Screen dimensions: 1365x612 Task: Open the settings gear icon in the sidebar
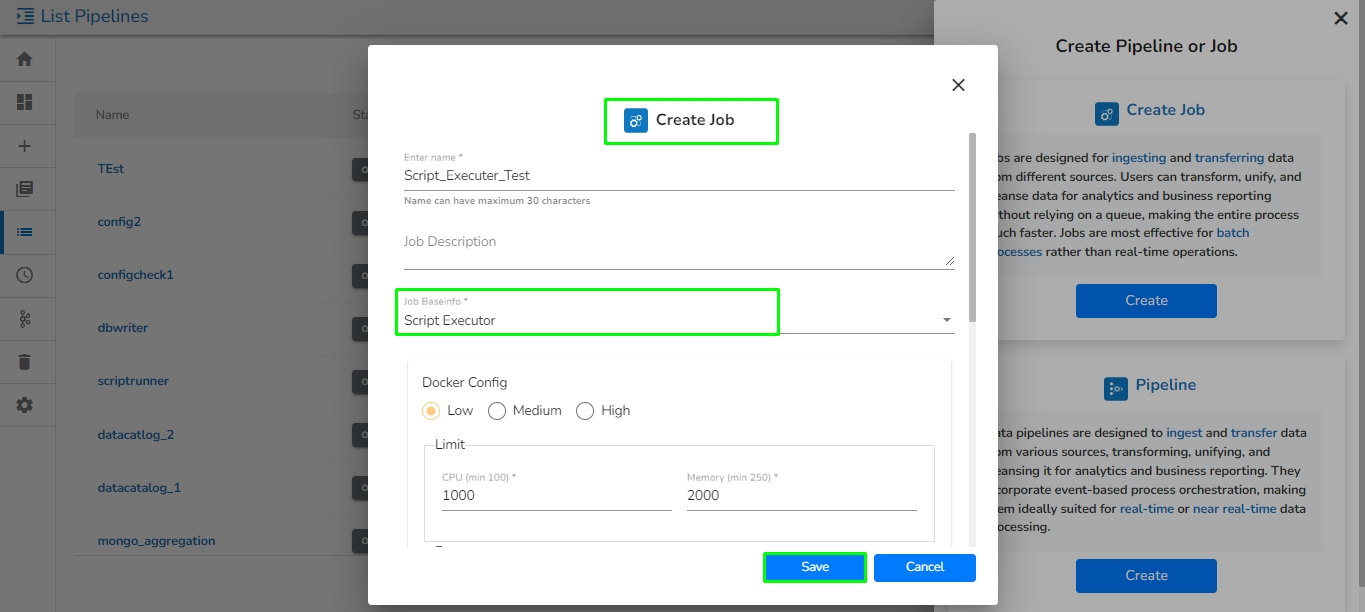[25, 405]
